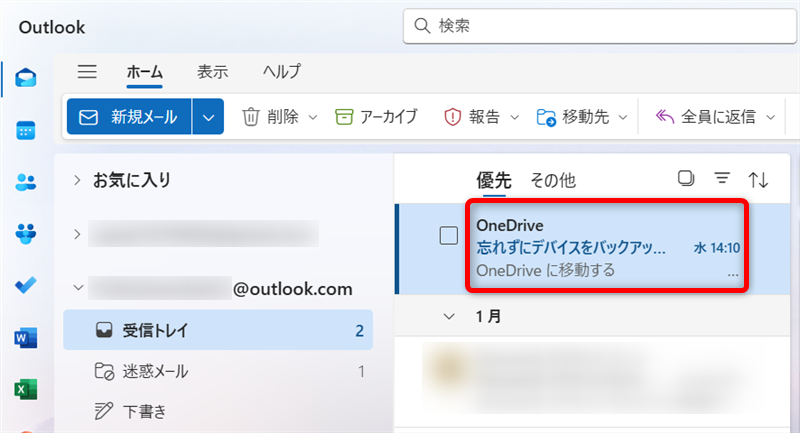Click the 新規メール button
This screenshot has width=800, height=433.
point(129,117)
